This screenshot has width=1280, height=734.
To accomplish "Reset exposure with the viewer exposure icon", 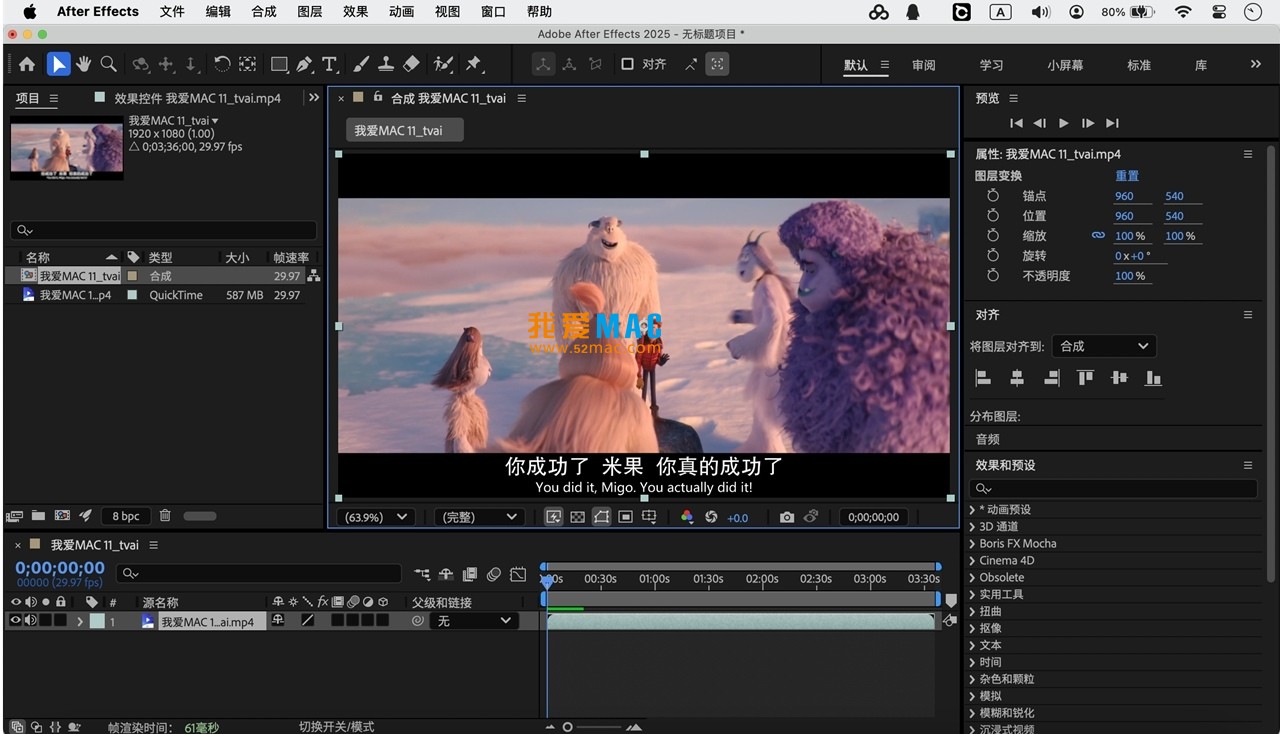I will (x=711, y=517).
